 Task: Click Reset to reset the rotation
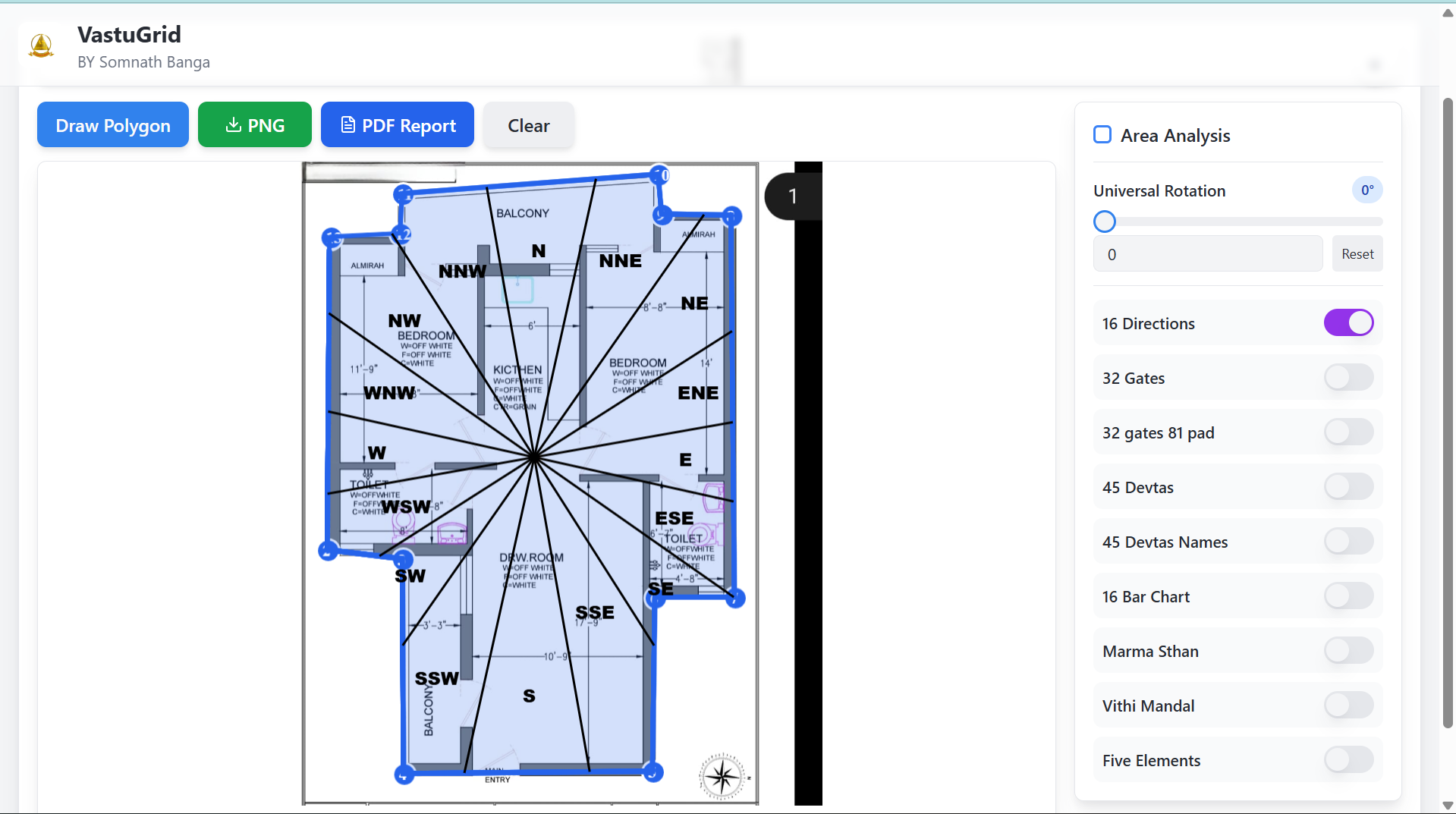click(x=1357, y=253)
